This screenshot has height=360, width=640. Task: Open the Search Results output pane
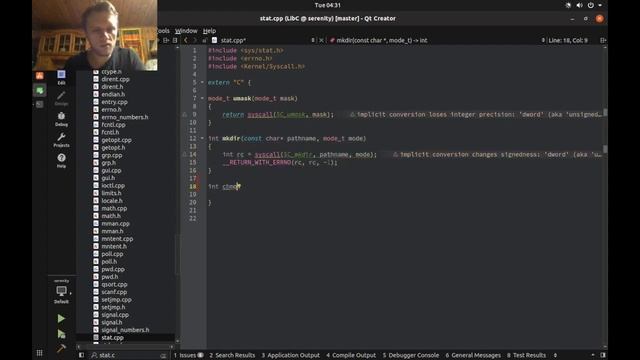(x=232, y=355)
